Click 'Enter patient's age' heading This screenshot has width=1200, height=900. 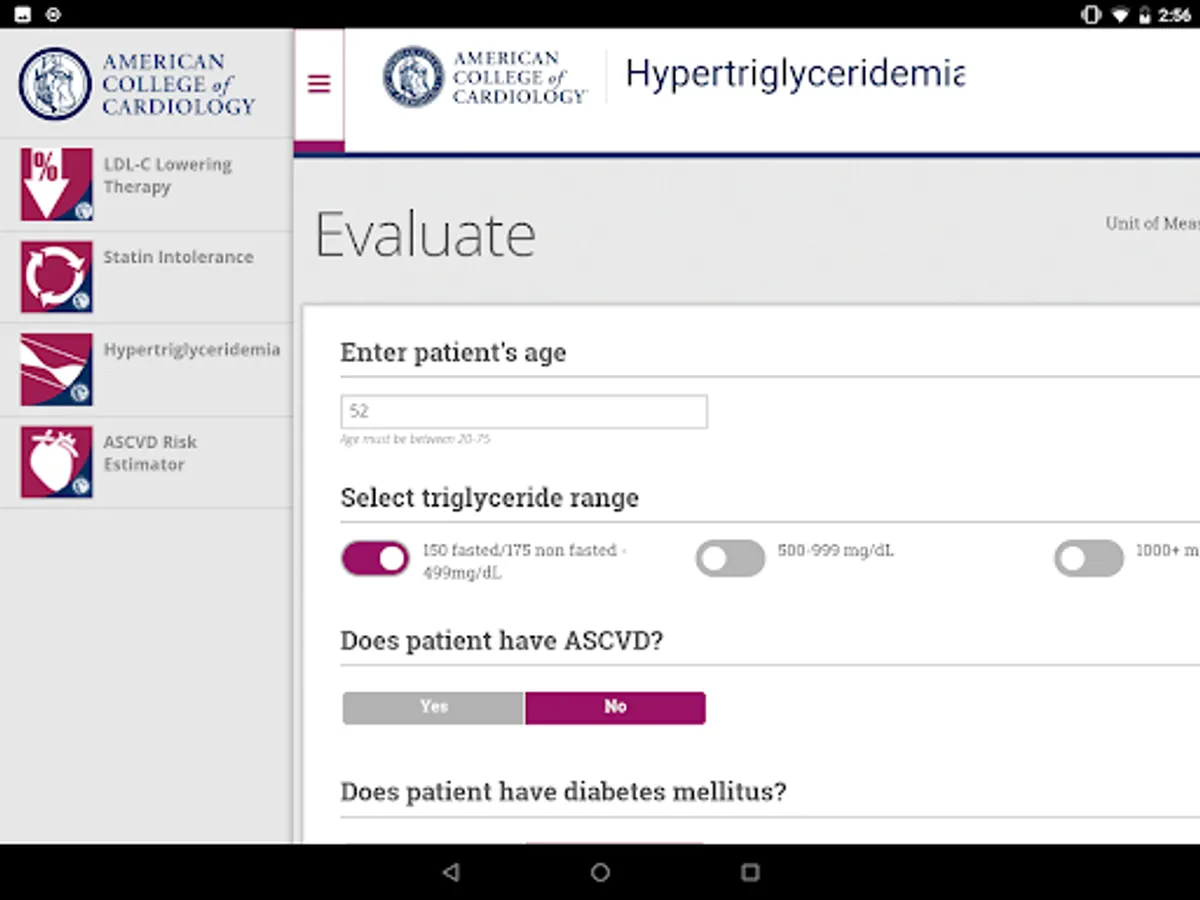tap(453, 353)
